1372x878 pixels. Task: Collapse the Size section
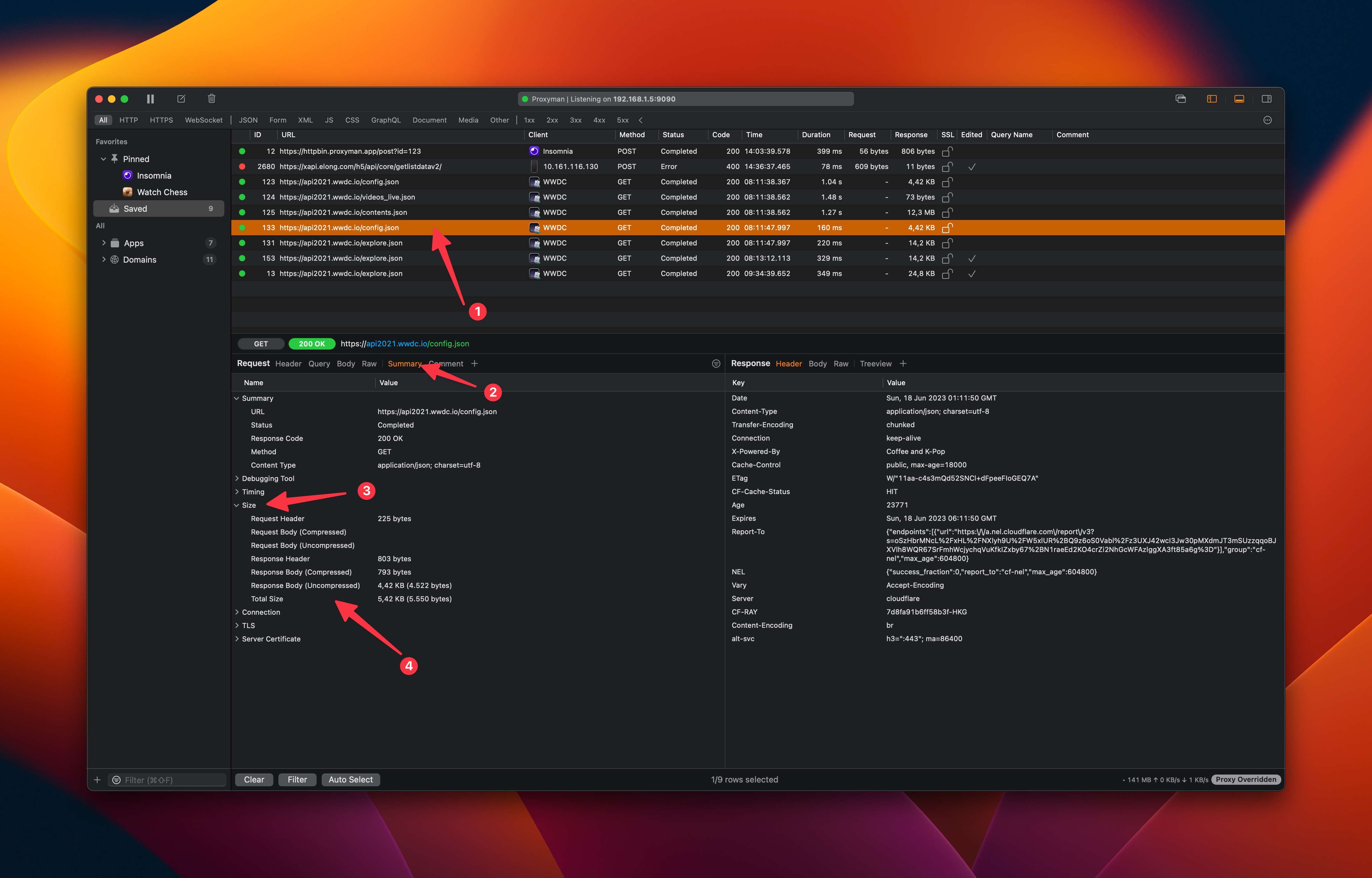tap(237, 506)
